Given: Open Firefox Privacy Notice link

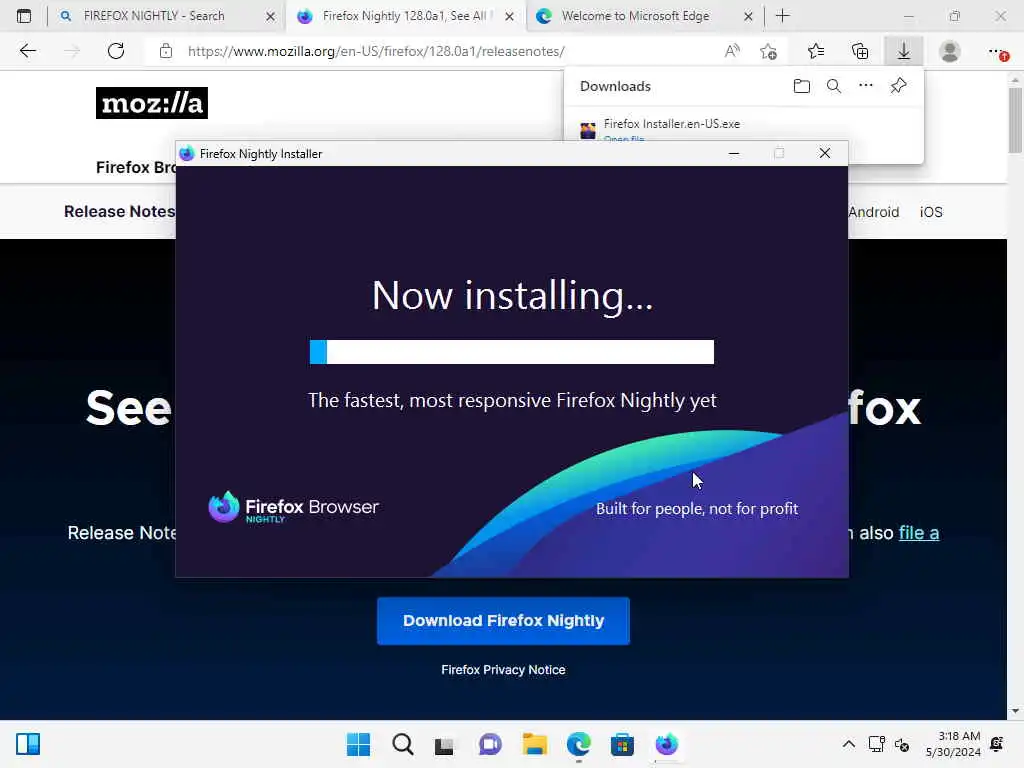Looking at the screenshot, I should [x=504, y=669].
